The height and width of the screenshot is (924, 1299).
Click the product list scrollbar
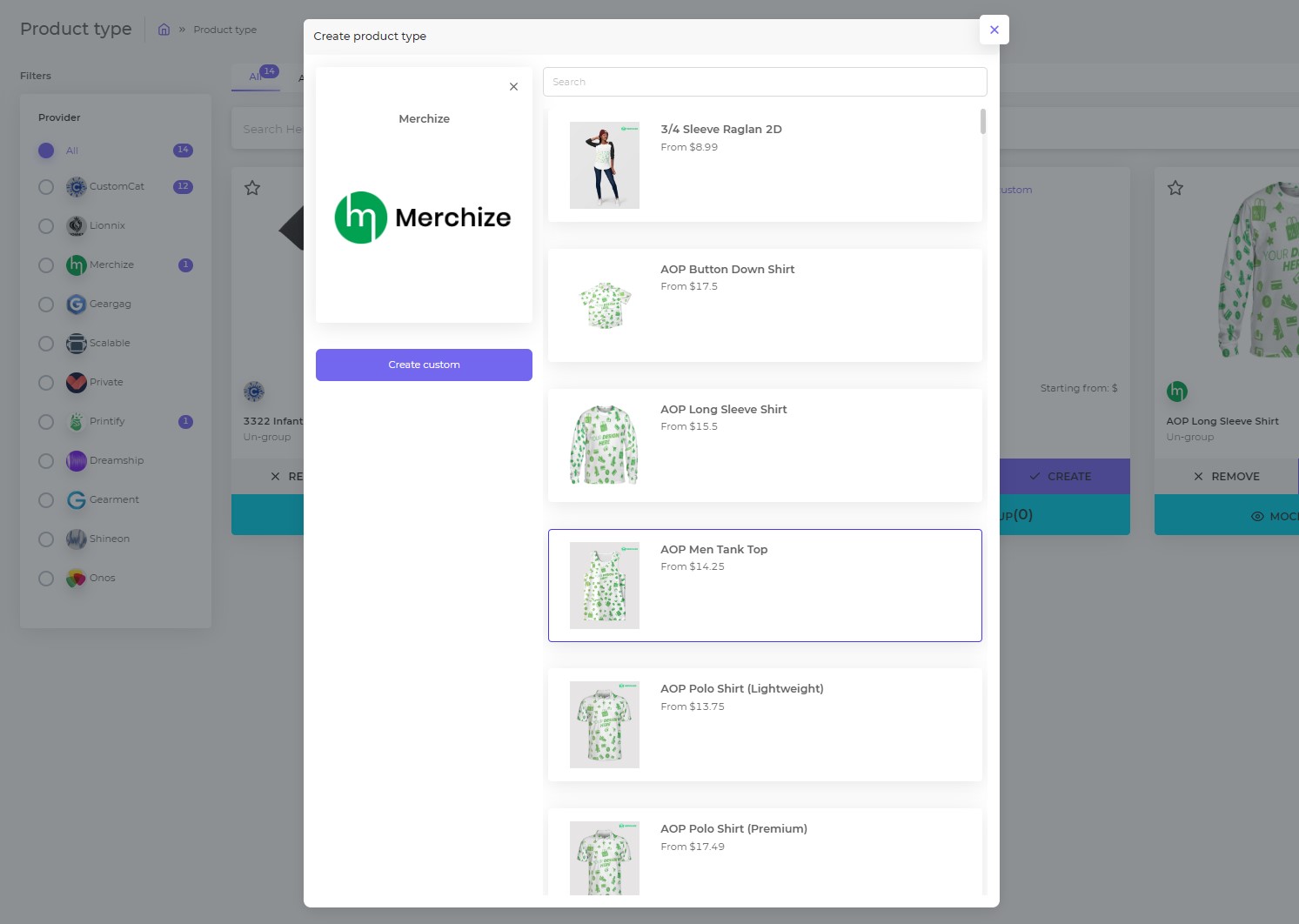[x=983, y=121]
